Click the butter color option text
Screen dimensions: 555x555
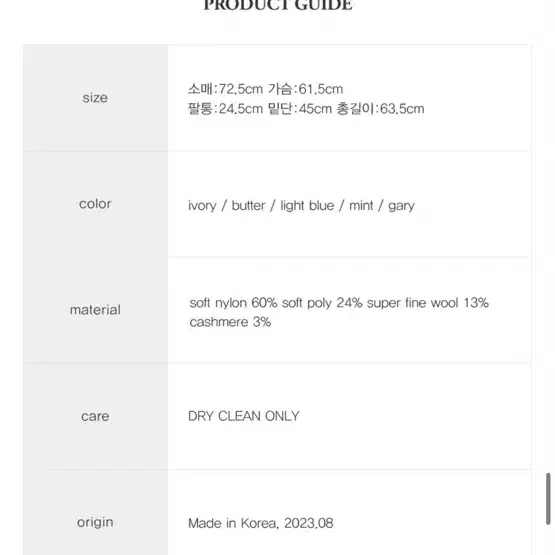[x=248, y=206]
